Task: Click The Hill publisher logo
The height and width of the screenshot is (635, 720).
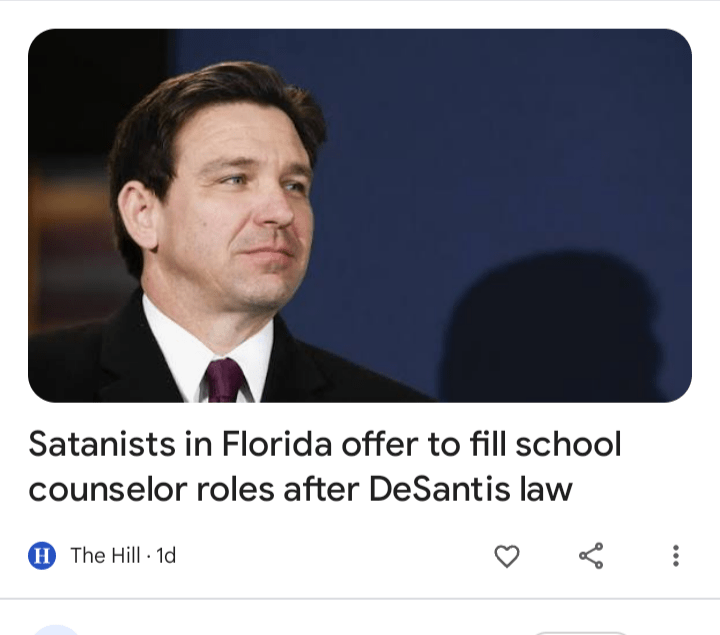Action: pos(42,555)
